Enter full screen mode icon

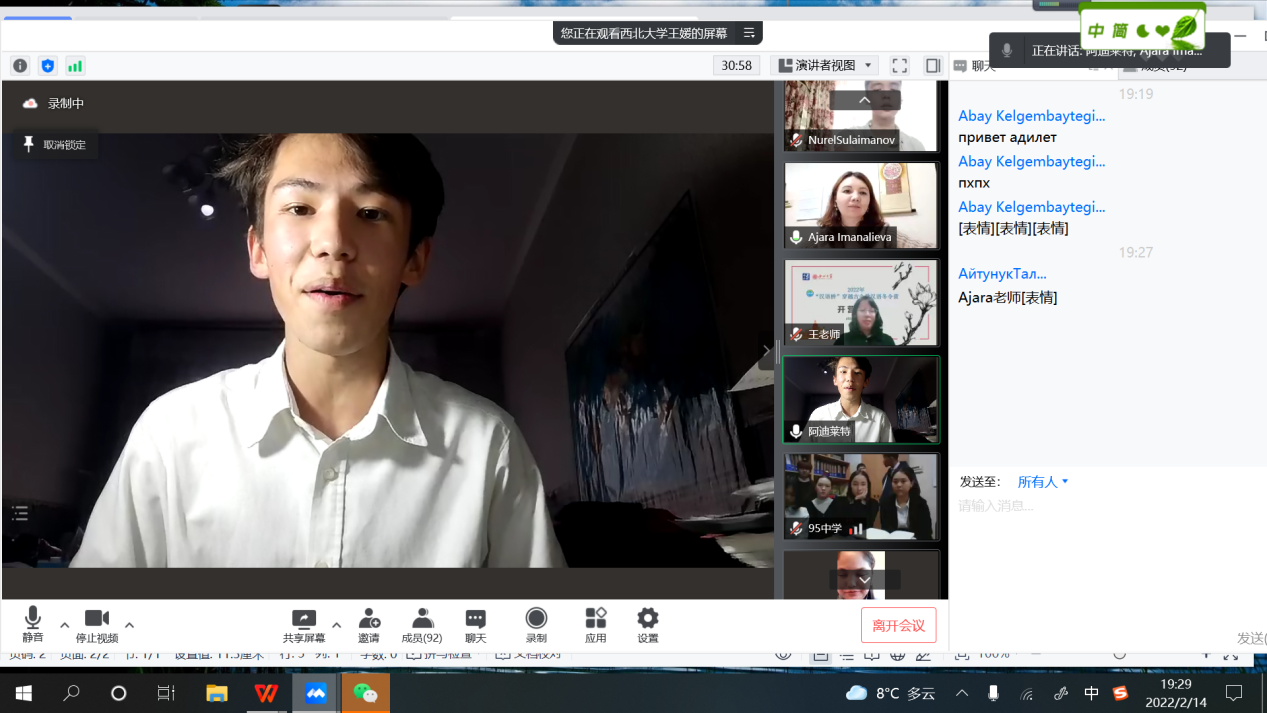pyautogui.click(x=900, y=66)
